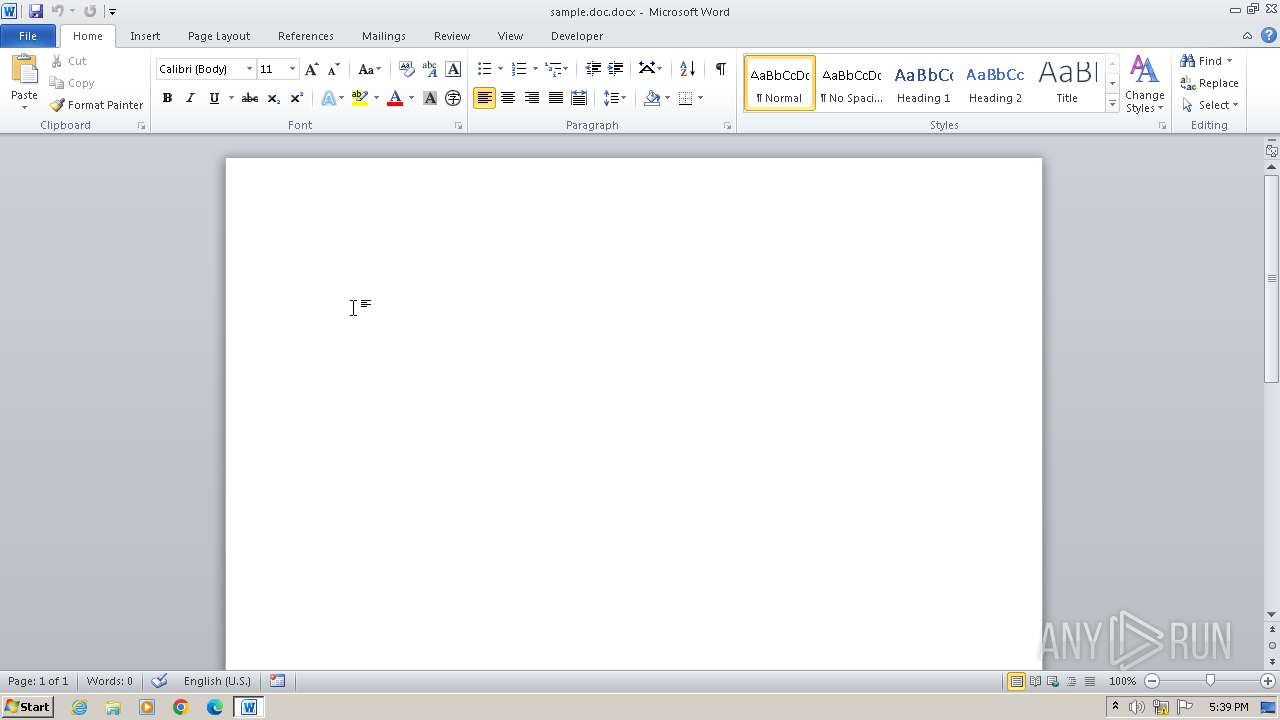Screen dimensions: 1280x720
Task: Open Chrome from the taskbar
Action: 181,707
